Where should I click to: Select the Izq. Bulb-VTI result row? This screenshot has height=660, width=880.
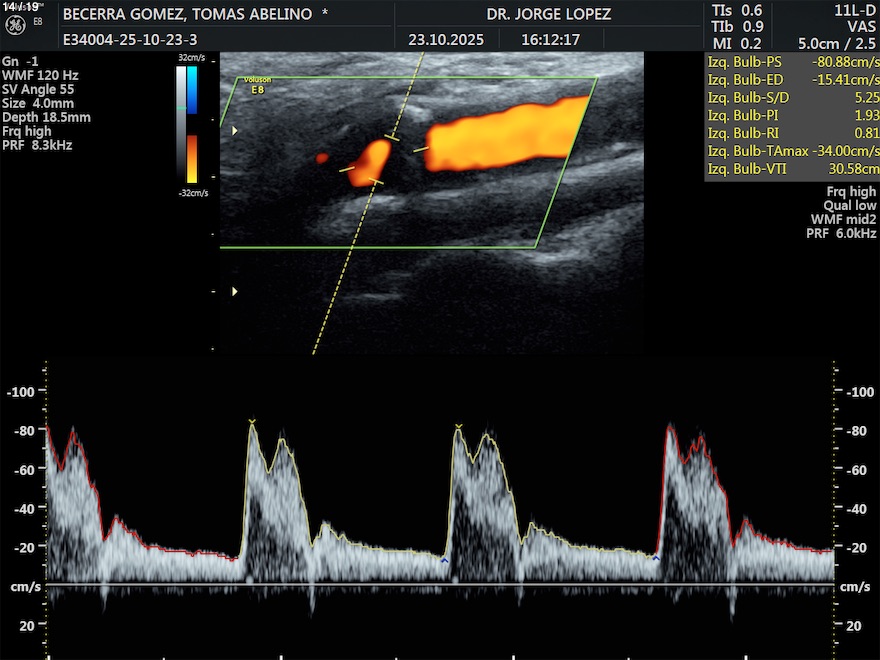pos(791,170)
